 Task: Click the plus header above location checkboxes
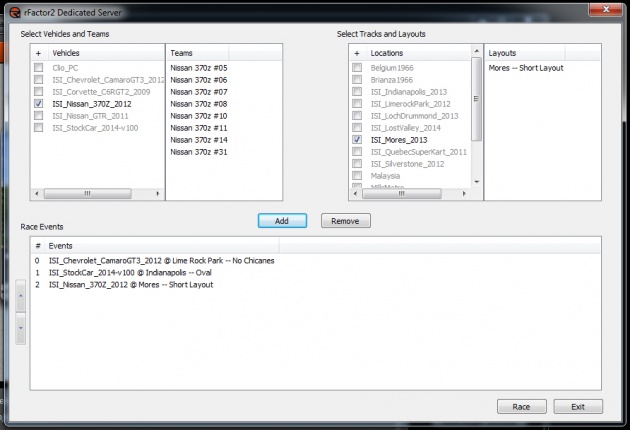tap(358, 52)
